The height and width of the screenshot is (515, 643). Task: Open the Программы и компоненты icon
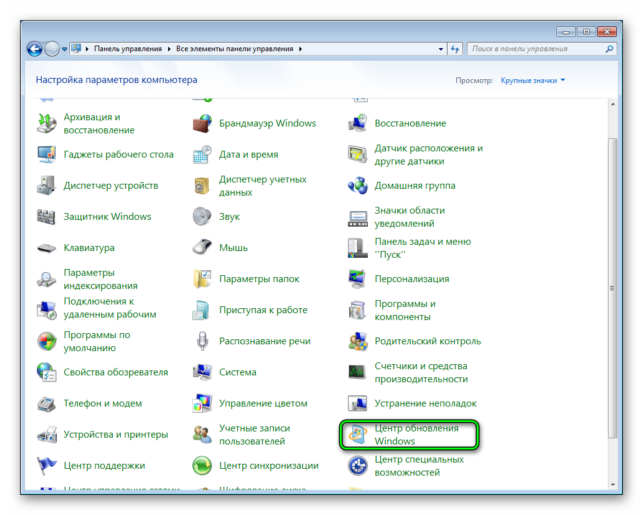click(358, 310)
